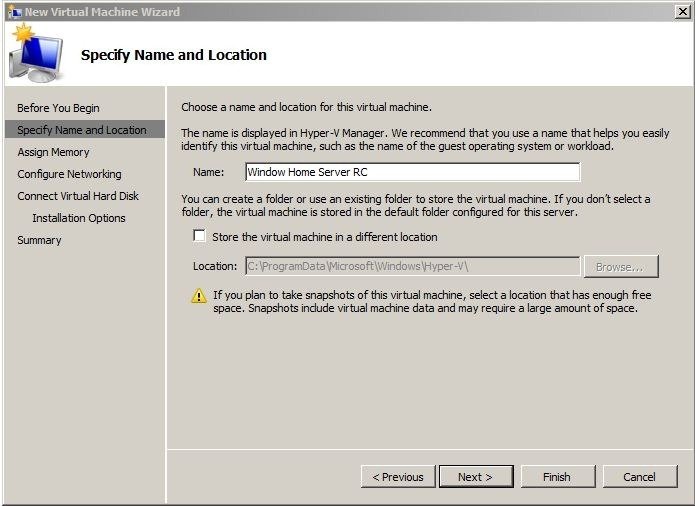Viewport: 695px width, 506px height.
Task: Open the Configure Networking step
Action: pyautogui.click(x=69, y=174)
